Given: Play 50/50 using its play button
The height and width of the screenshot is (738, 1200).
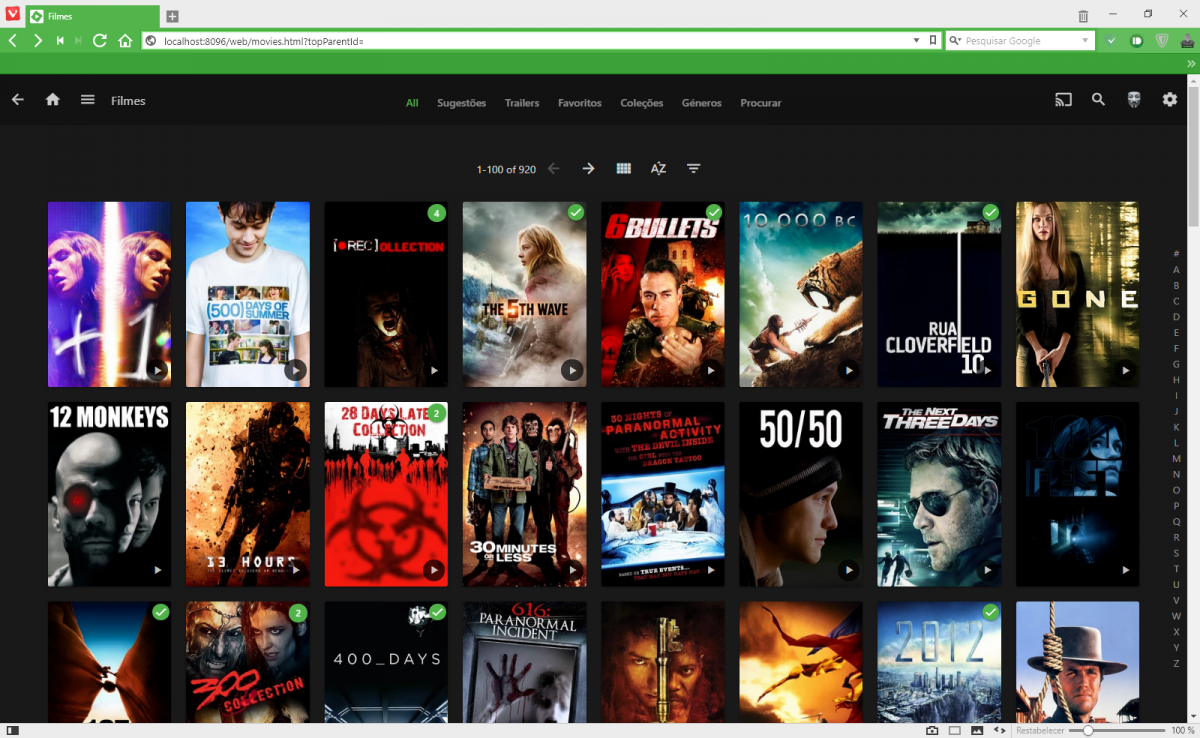Looking at the screenshot, I should (x=848, y=570).
